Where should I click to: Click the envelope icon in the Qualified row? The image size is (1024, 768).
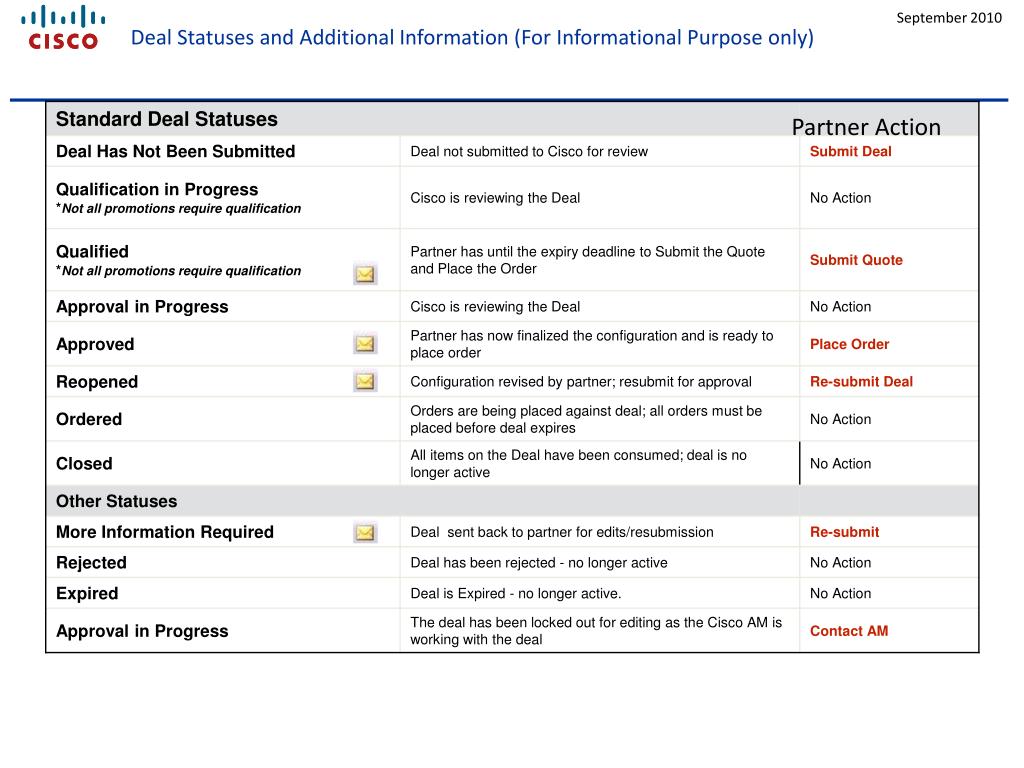365,274
